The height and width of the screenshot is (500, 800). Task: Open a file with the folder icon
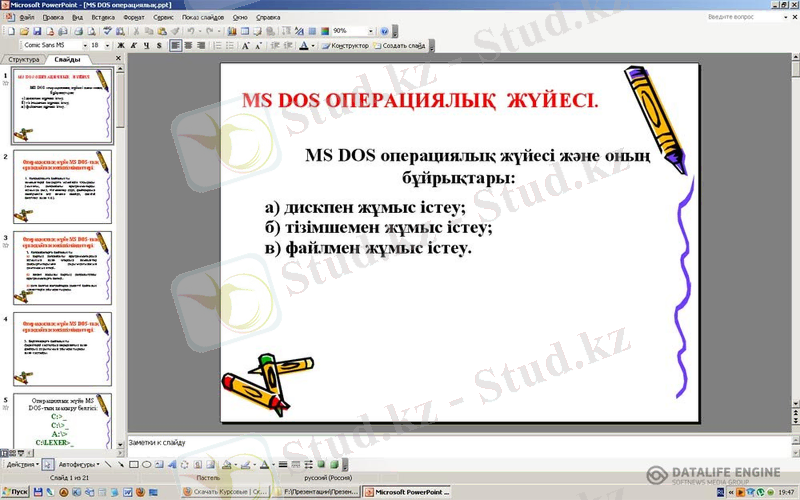[x=24, y=31]
